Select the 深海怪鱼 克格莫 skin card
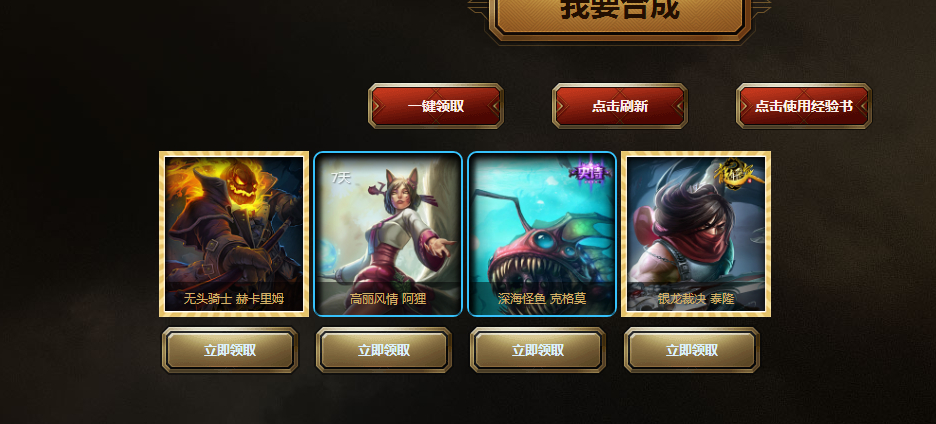 (x=542, y=233)
